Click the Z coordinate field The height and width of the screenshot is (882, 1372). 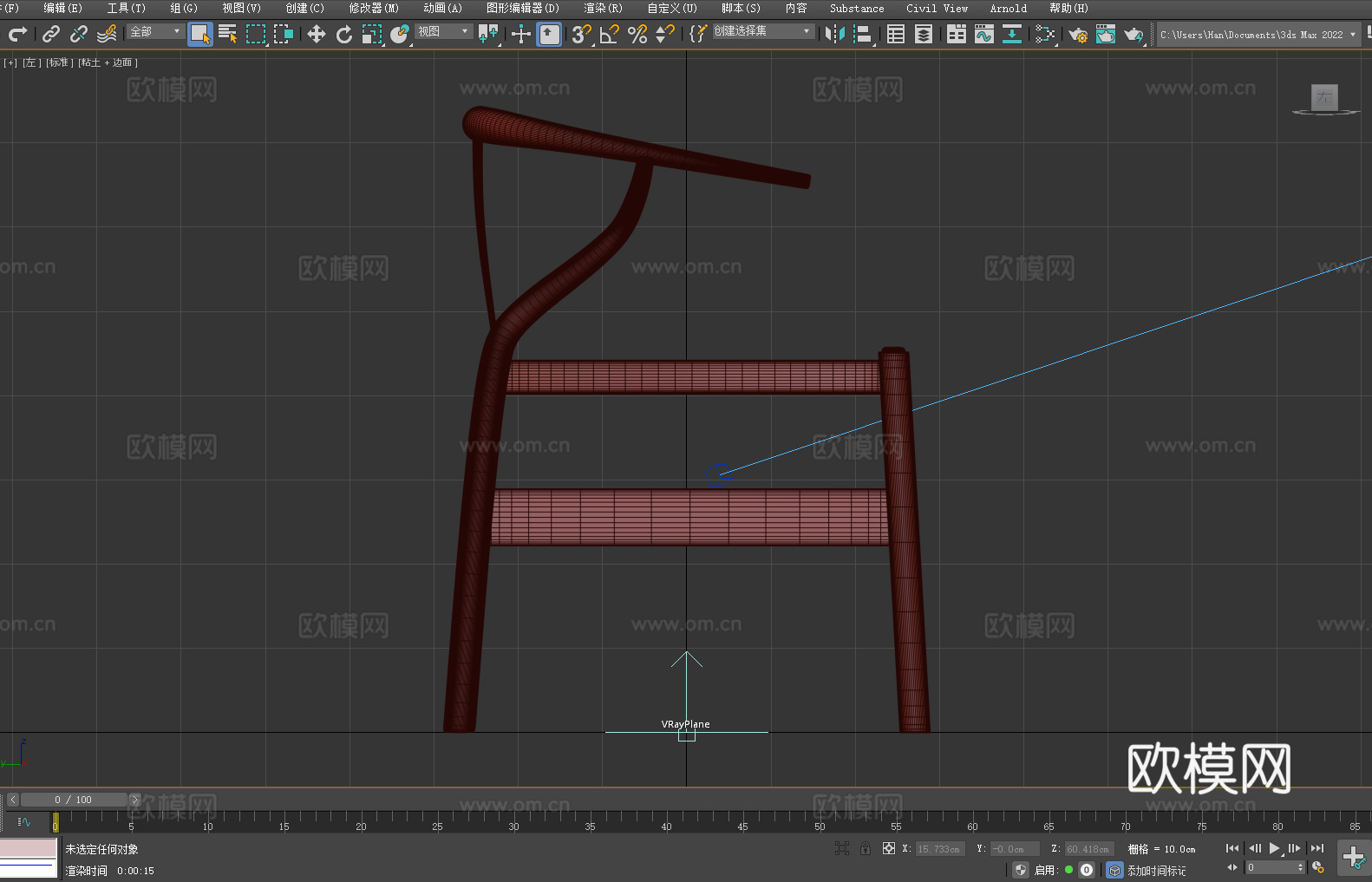(x=1088, y=849)
